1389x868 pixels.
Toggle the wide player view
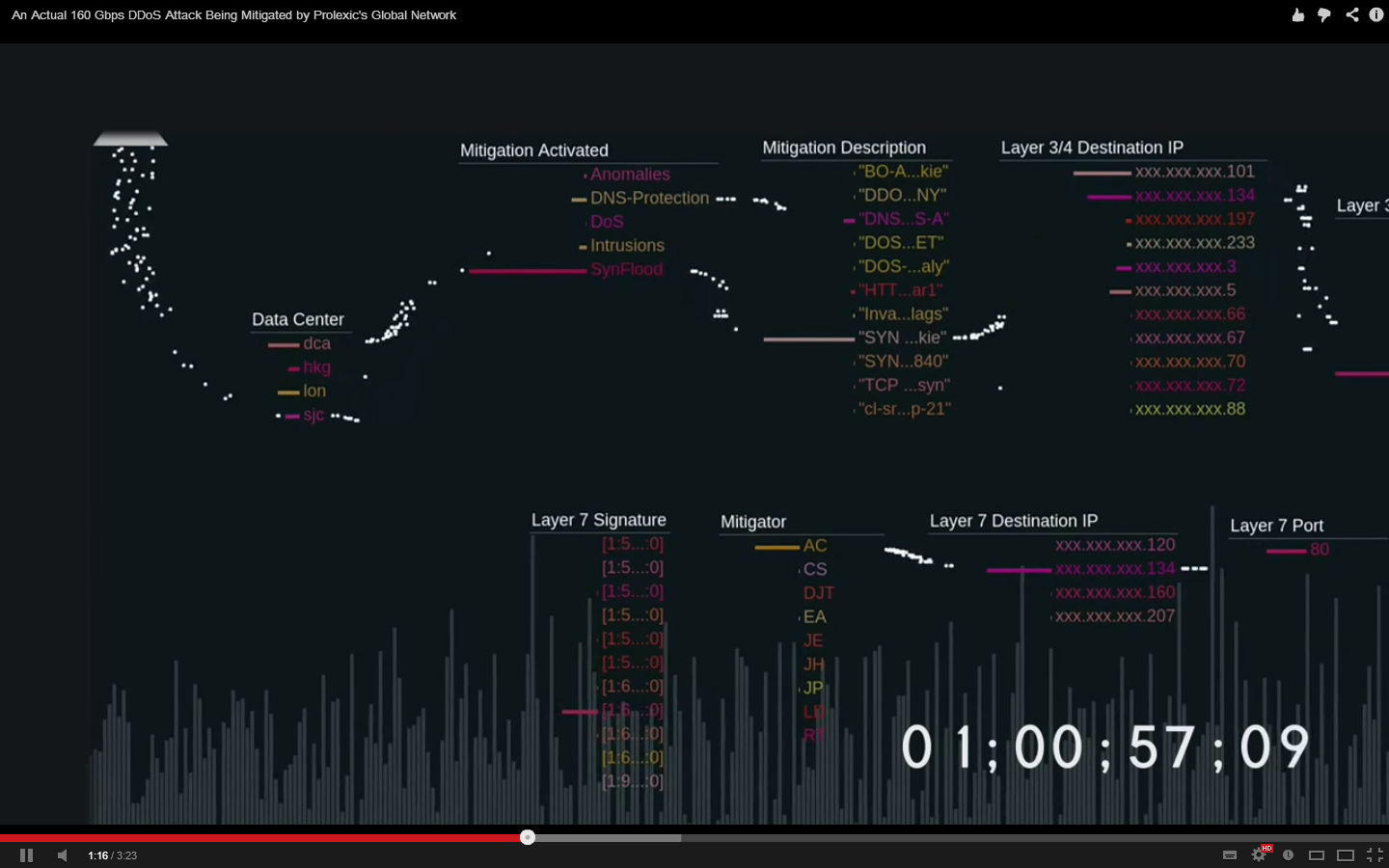coord(1346,854)
